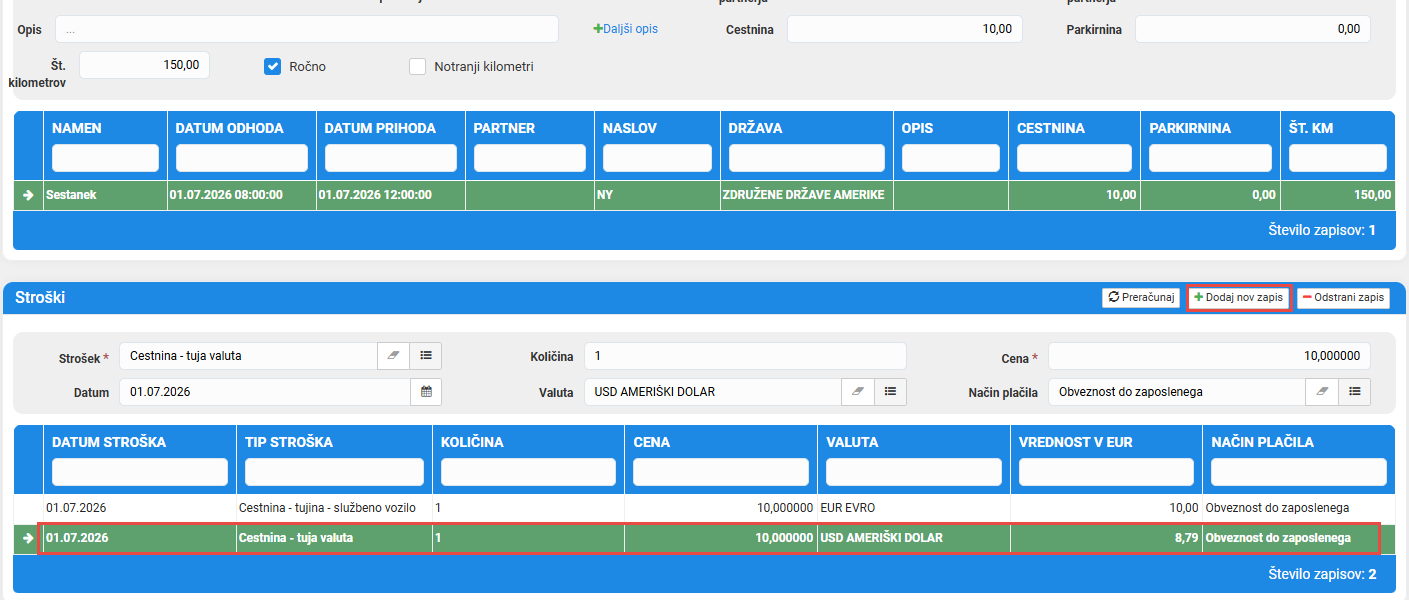1409x600 pixels.
Task: Open the Daljši opis link
Action: click(x=625, y=29)
